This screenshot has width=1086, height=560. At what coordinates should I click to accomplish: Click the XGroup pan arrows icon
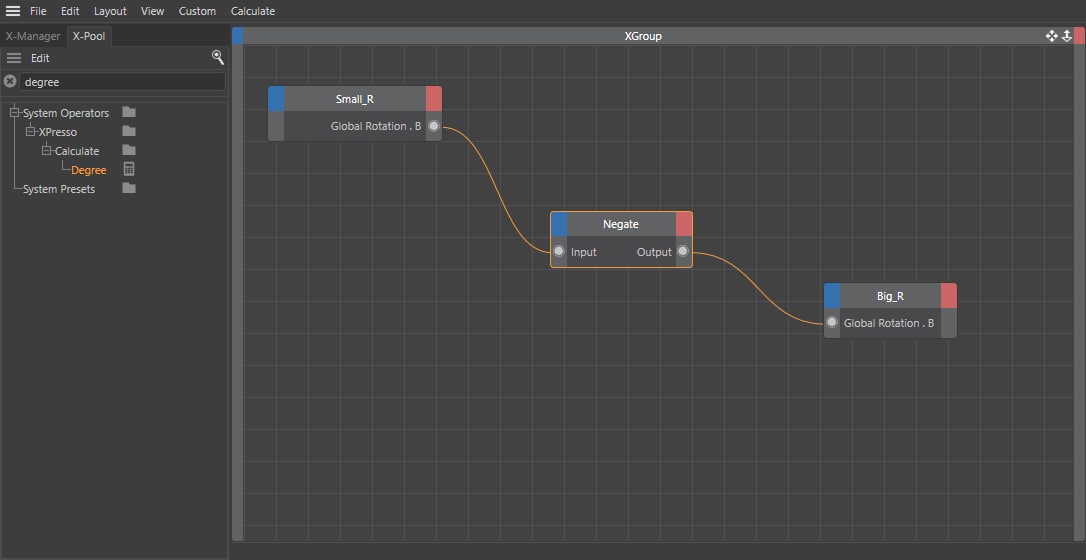pyautogui.click(x=1051, y=36)
